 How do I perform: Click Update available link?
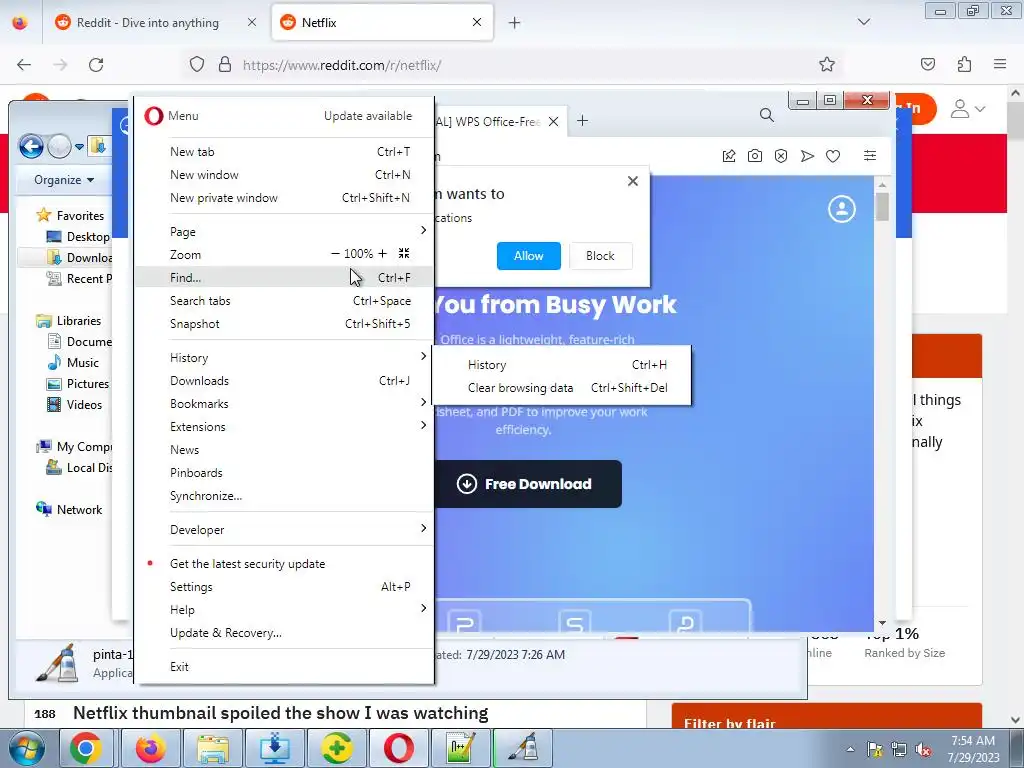pos(368,116)
